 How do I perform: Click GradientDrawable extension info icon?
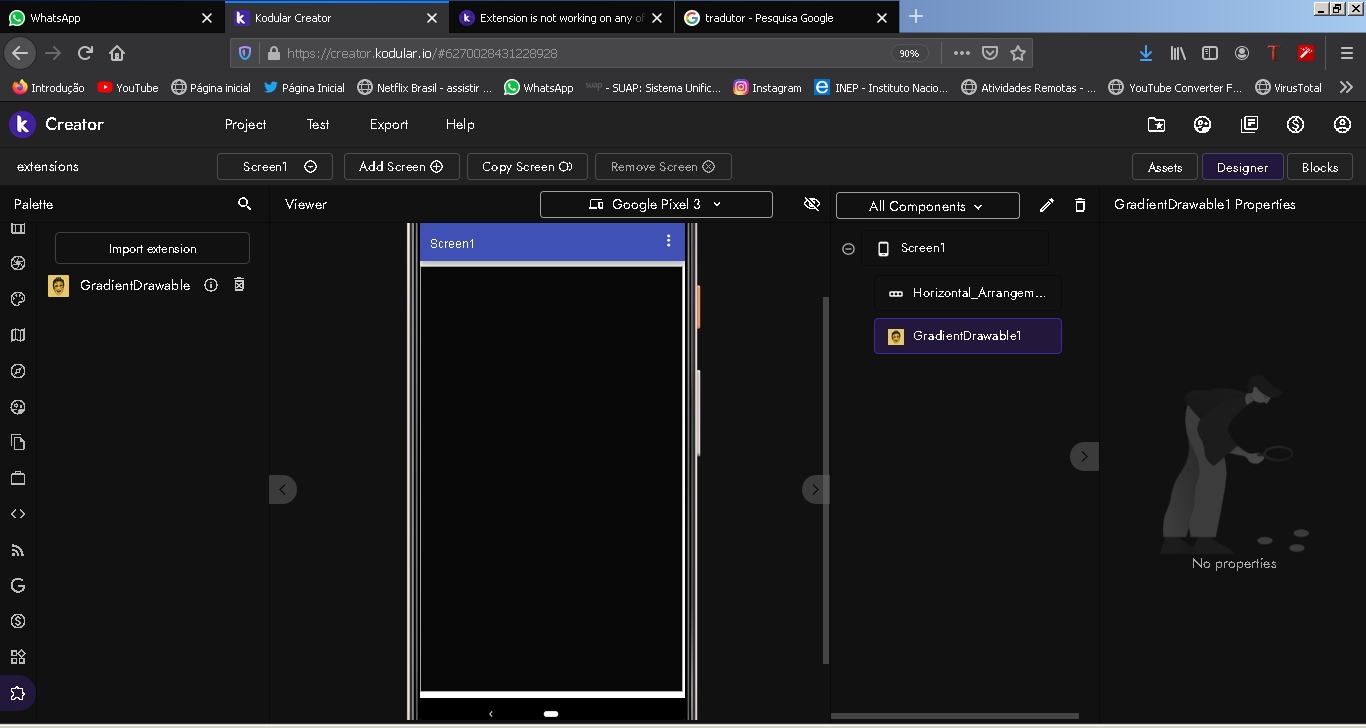[211, 285]
